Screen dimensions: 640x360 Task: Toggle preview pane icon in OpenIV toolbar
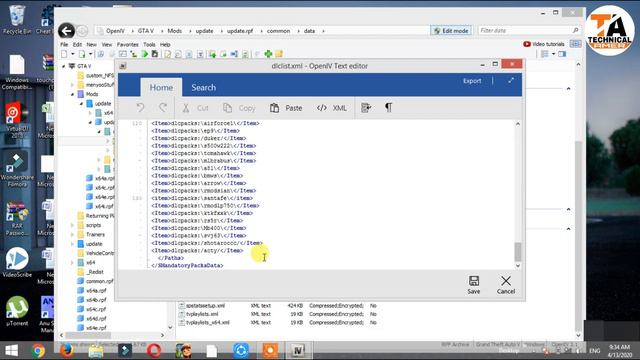coord(562,54)
